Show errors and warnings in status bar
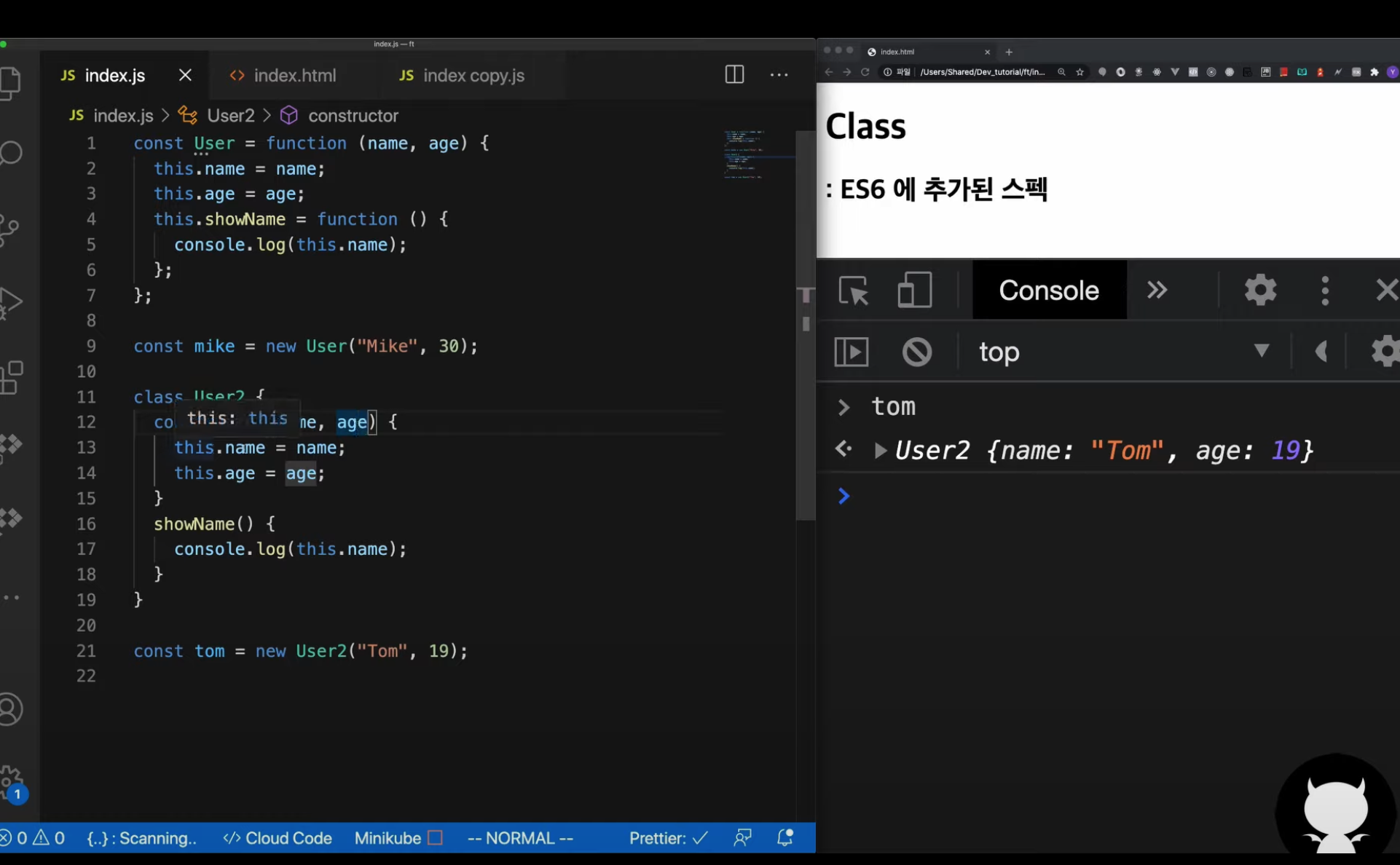 32,838
